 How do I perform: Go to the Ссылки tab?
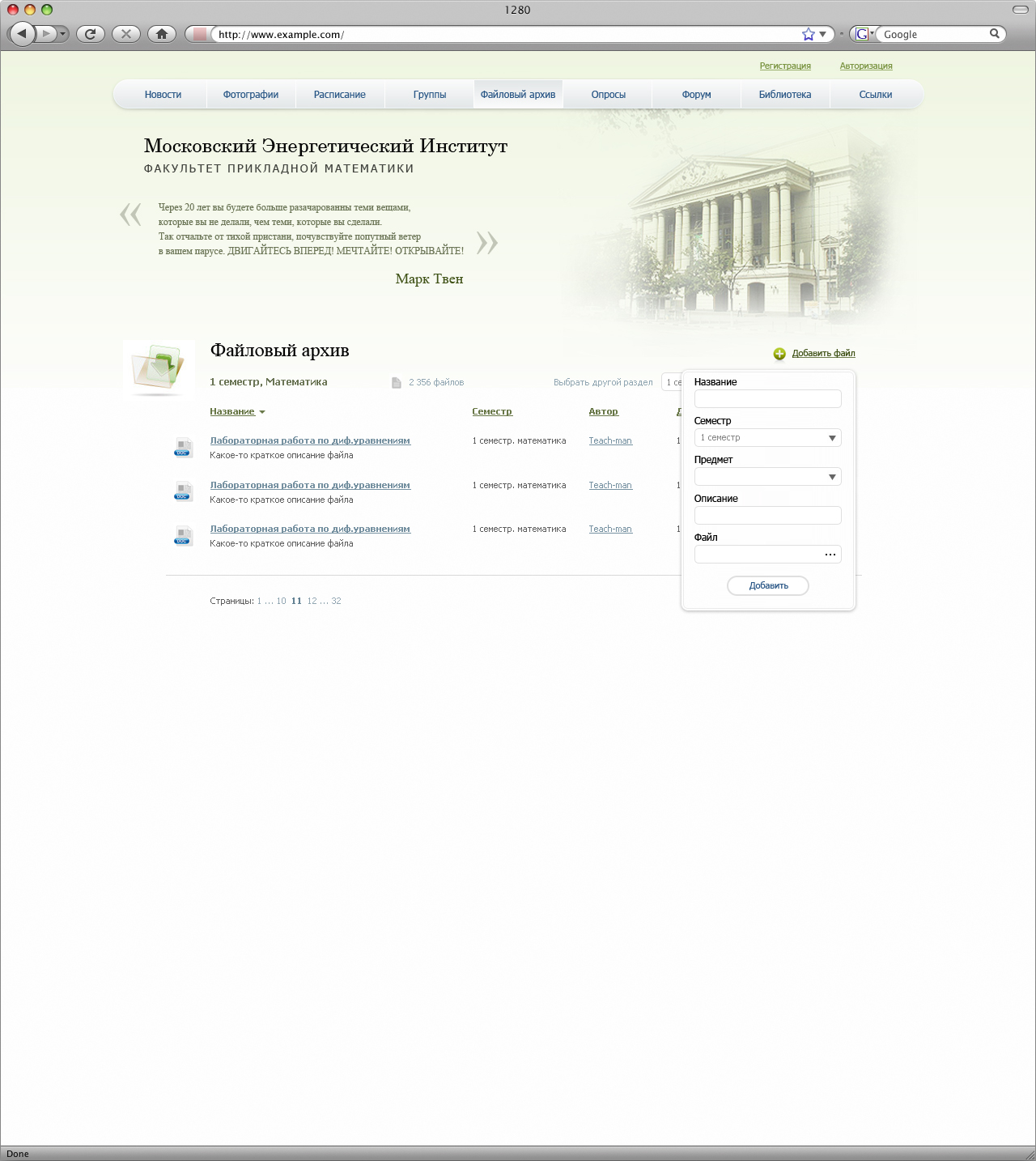point(876,95)
